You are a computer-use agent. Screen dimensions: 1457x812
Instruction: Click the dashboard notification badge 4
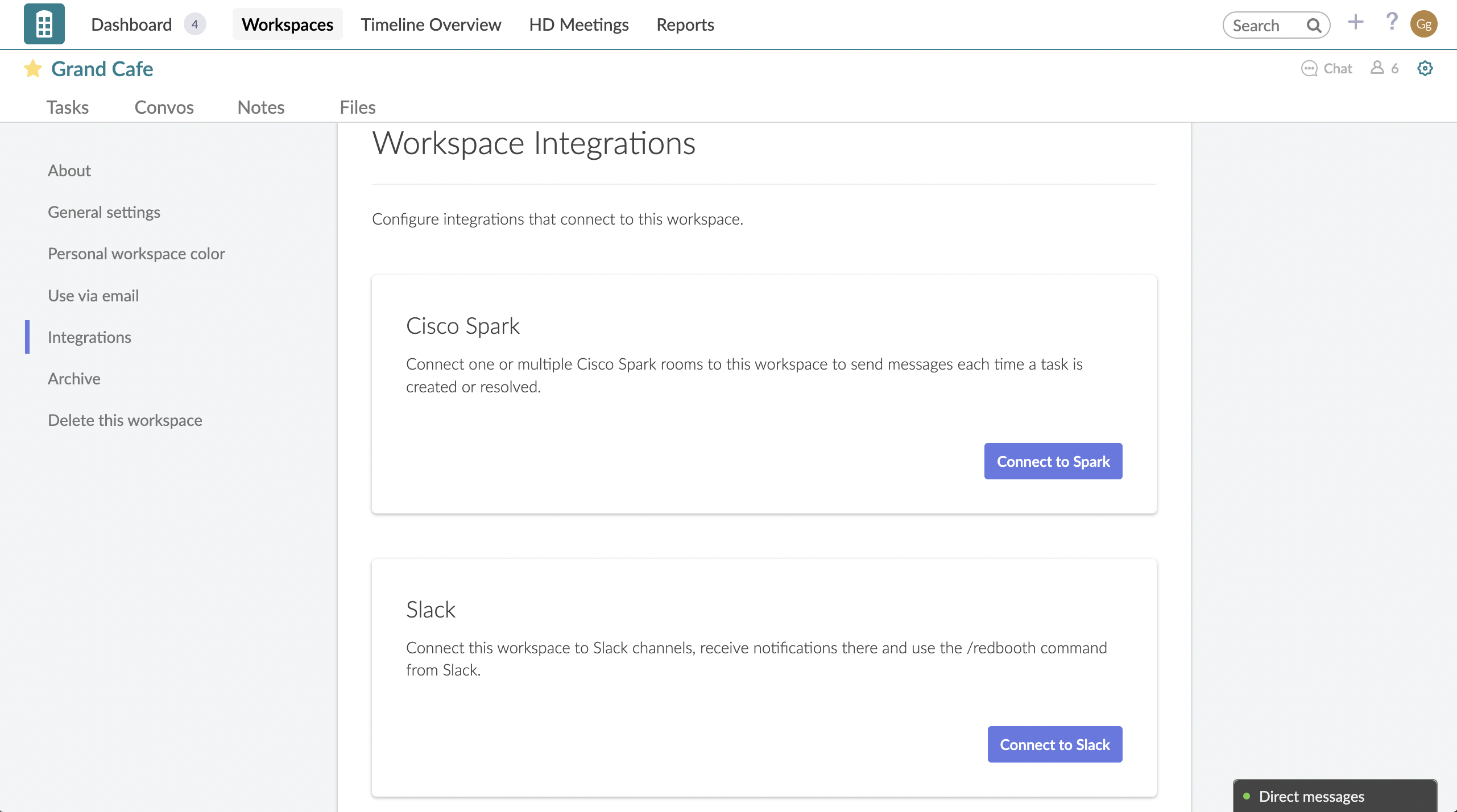195,24
